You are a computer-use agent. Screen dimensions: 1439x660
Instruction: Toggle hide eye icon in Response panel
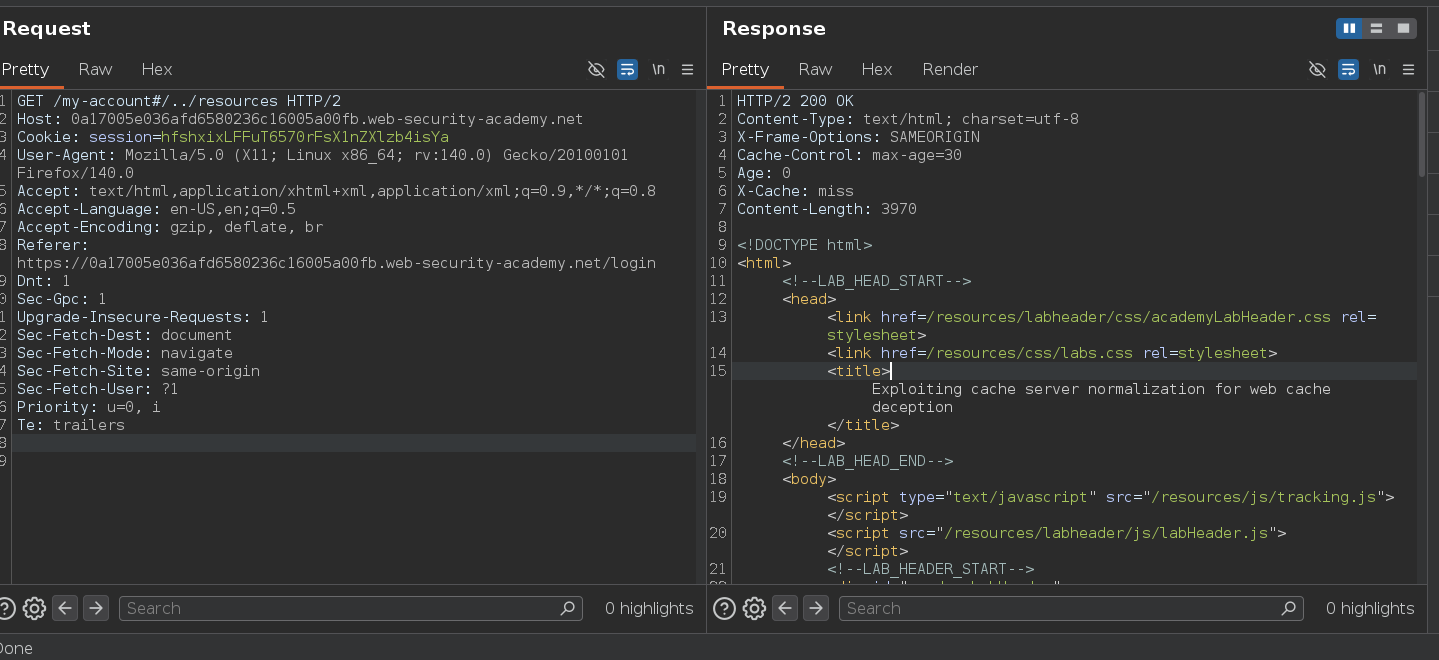point(1318,70)
